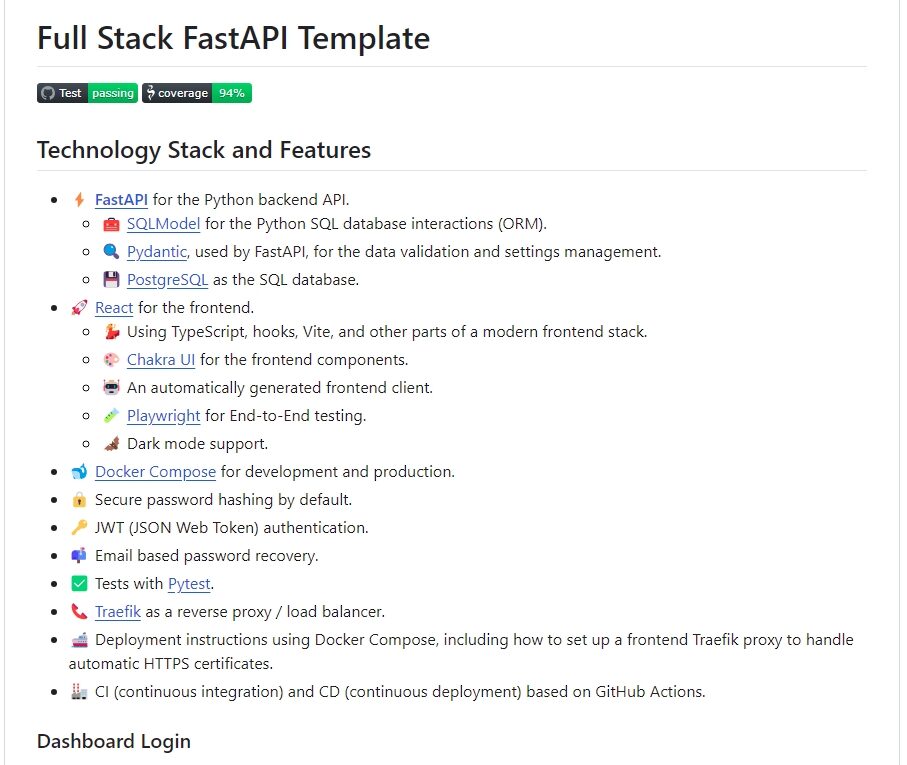907x765 pixels.
Task: Click the 'Technology Stack and Features' heading
Action: [x=204, y=150]
